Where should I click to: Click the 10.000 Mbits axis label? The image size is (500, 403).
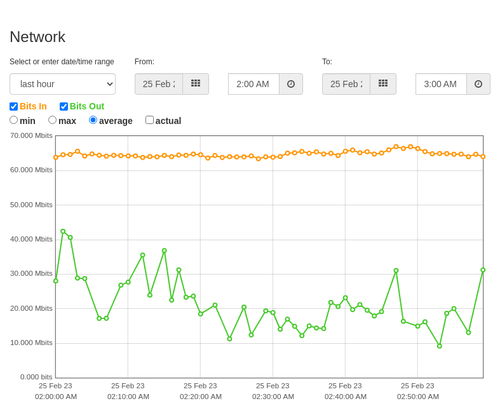click(31, 343)
